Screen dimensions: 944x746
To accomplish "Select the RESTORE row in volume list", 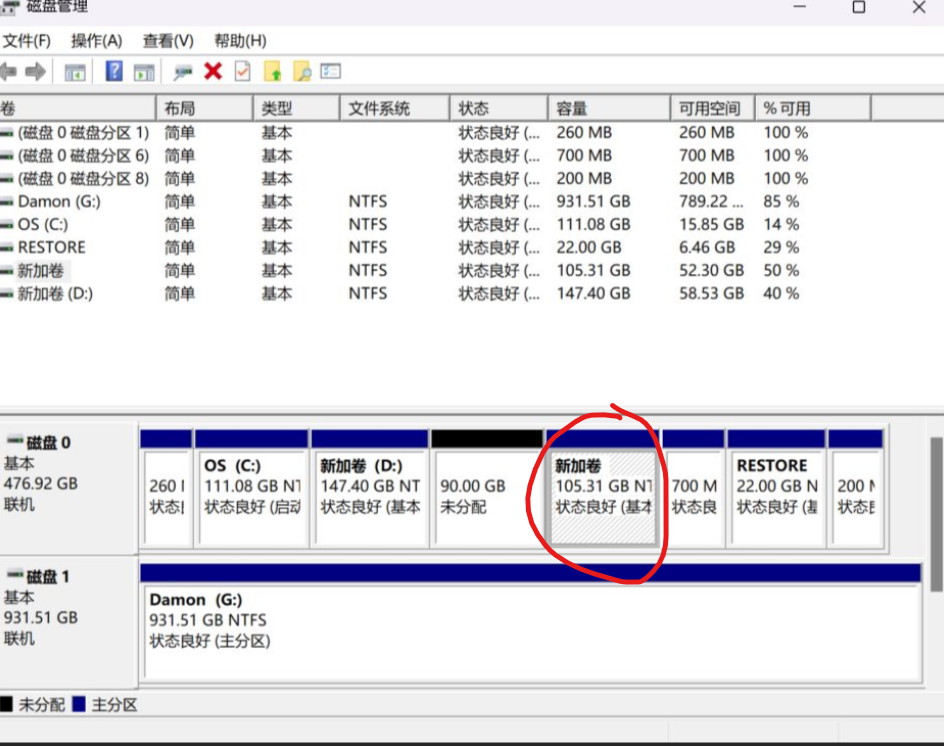I will [x=435, y=247].
